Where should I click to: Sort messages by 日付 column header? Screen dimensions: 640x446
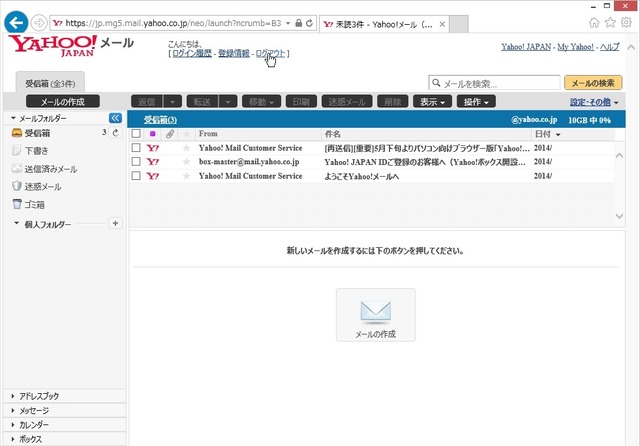(x=547, y=134)
